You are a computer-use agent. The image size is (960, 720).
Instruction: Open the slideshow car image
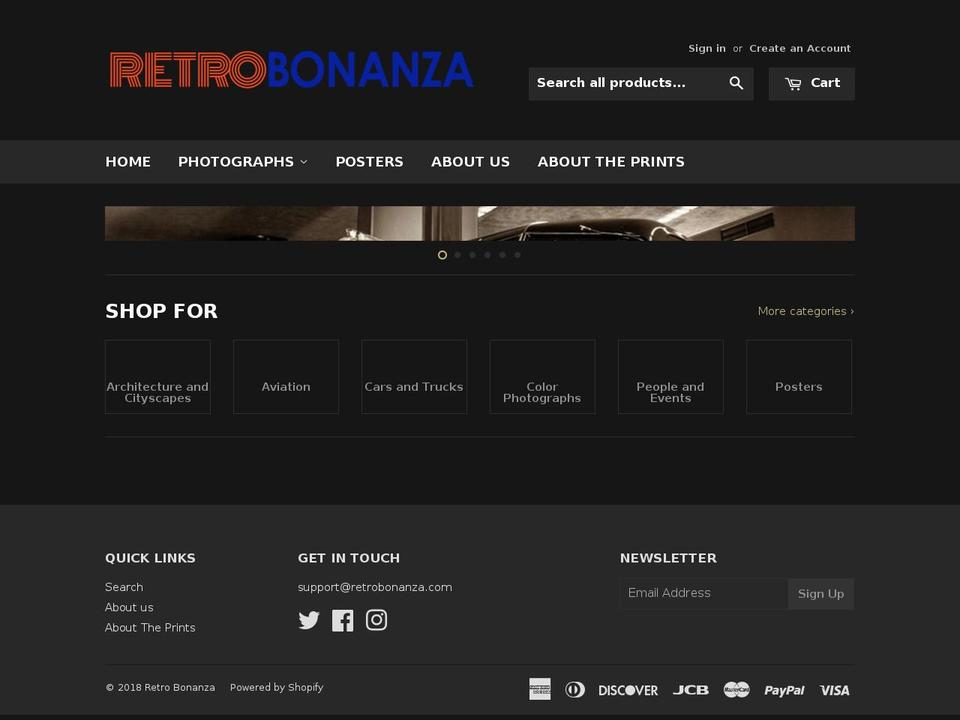pyautogui.click(x=480, y=223)
